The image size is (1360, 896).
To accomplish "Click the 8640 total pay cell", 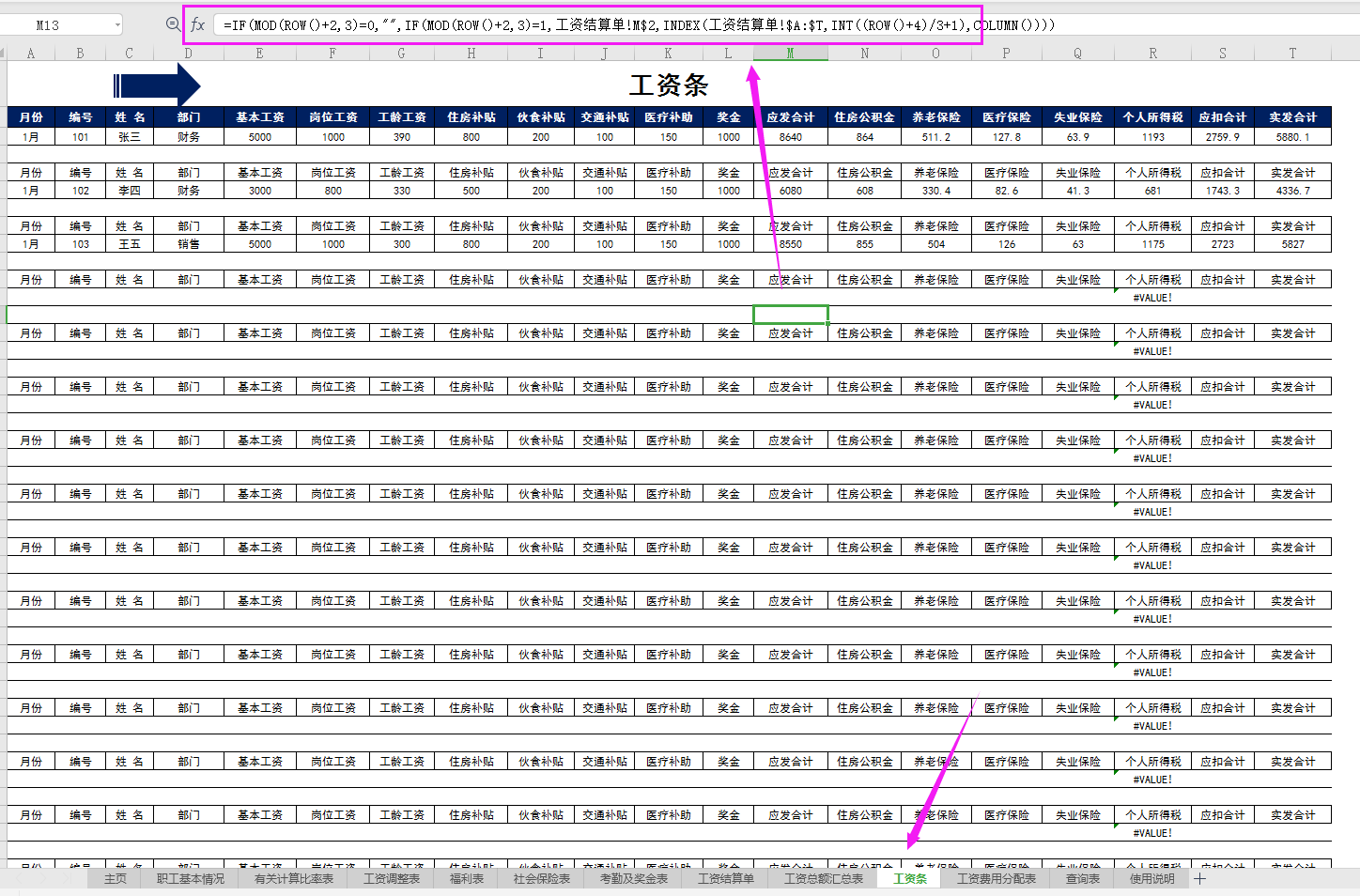I will (x=791, y=137).
